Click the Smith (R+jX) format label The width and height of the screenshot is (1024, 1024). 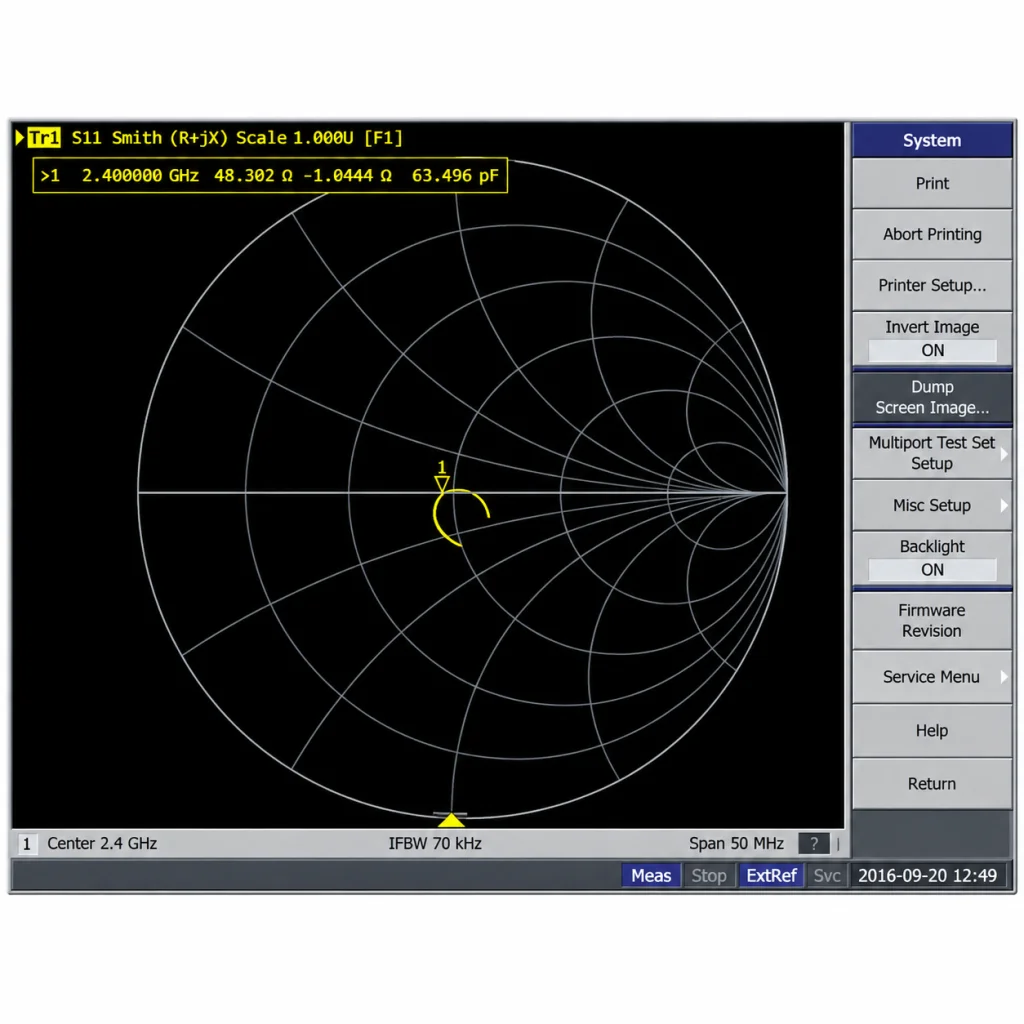tap(170, 138)
